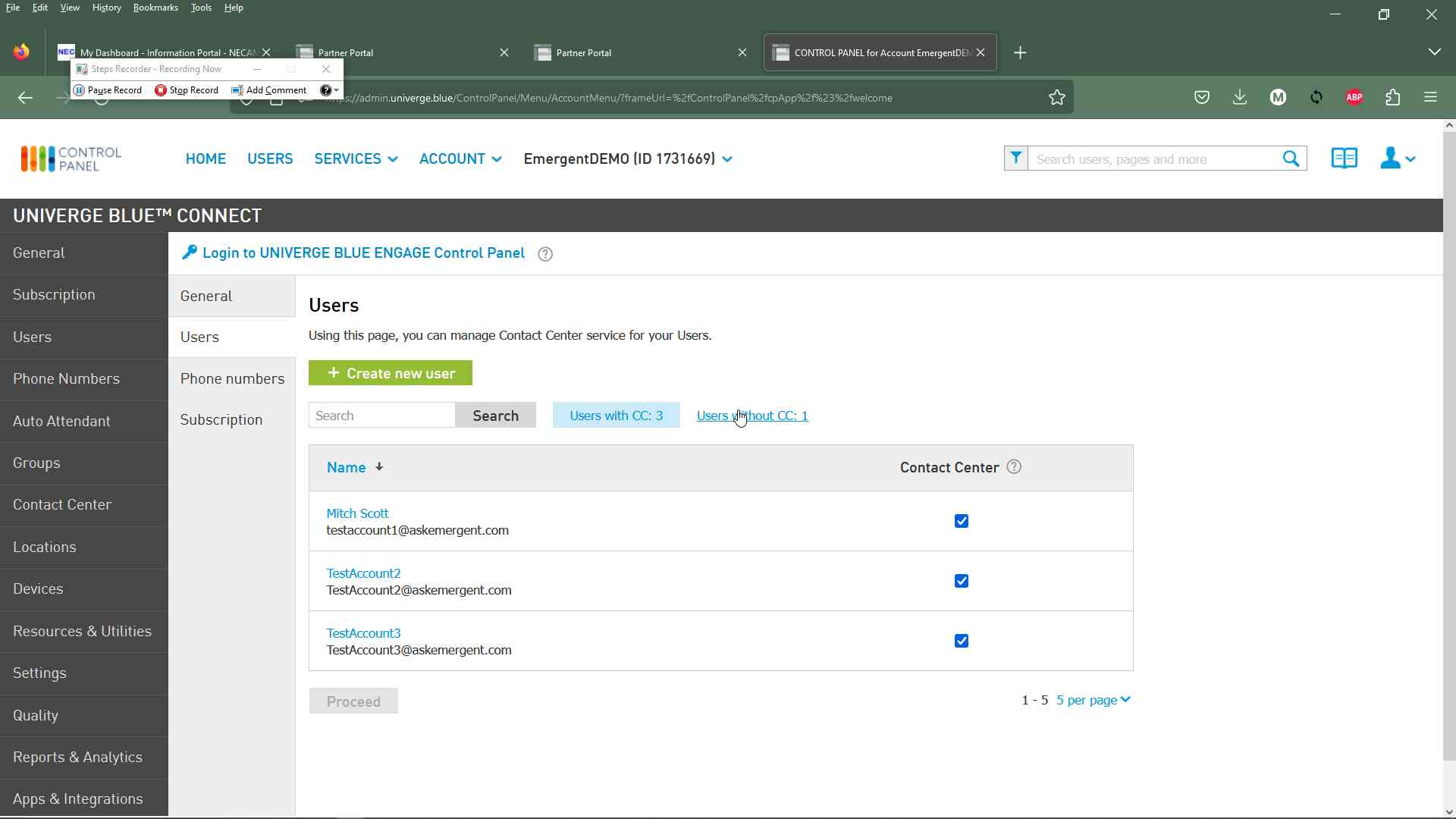Image resolution: width=1456 pixels, height=819 pixels.
Task: Pause Record in Steps Recorder
Action: [x=108, y=89]
